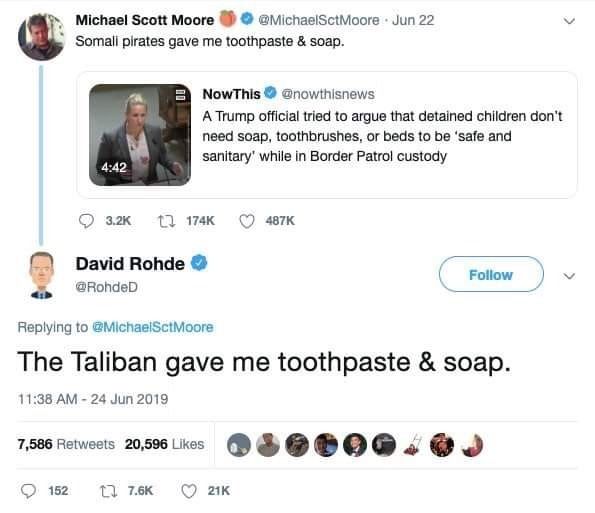Retweet David Rohde's Taliban tweet

[108, 491]
